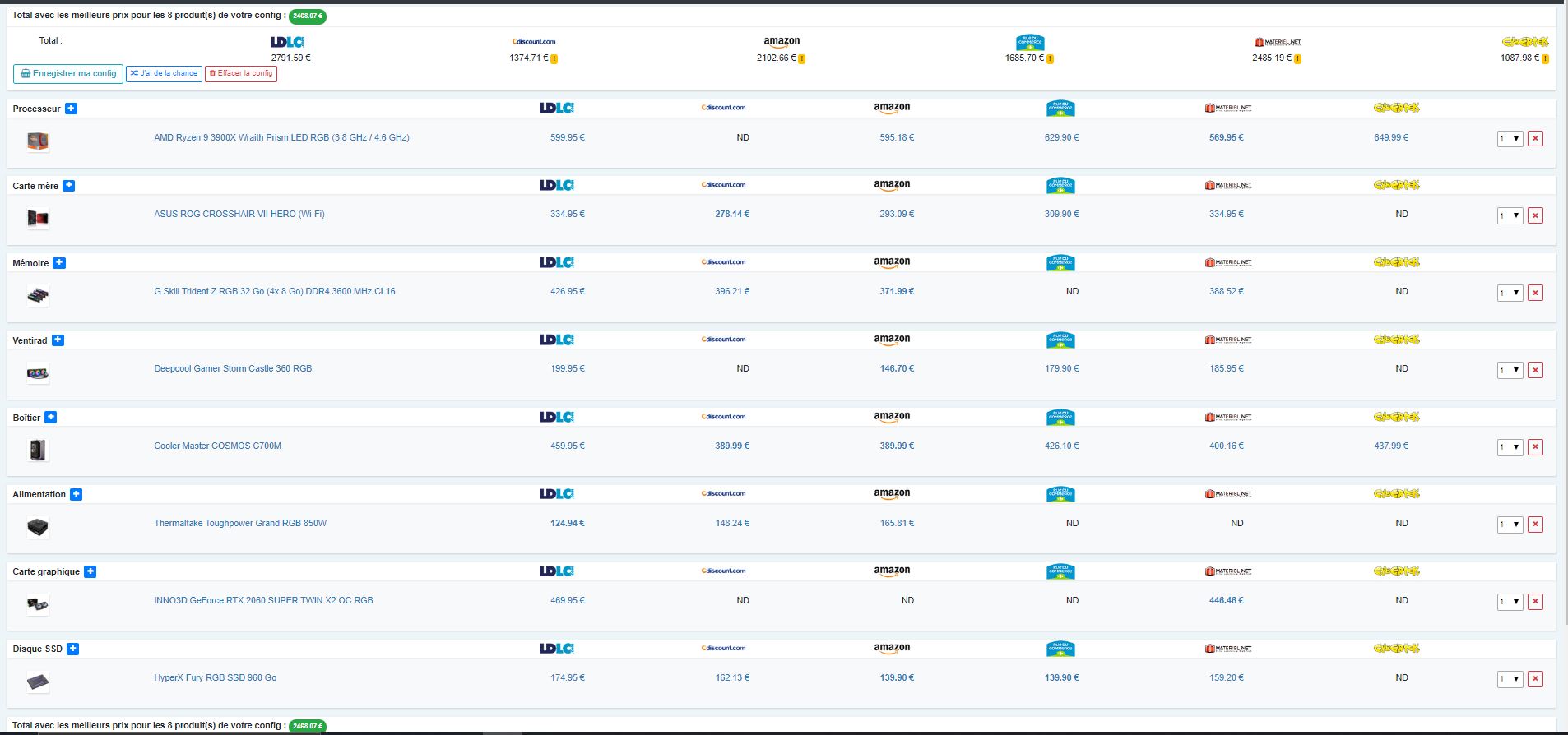Add a product to the Boîtier category

click(51, 418)
